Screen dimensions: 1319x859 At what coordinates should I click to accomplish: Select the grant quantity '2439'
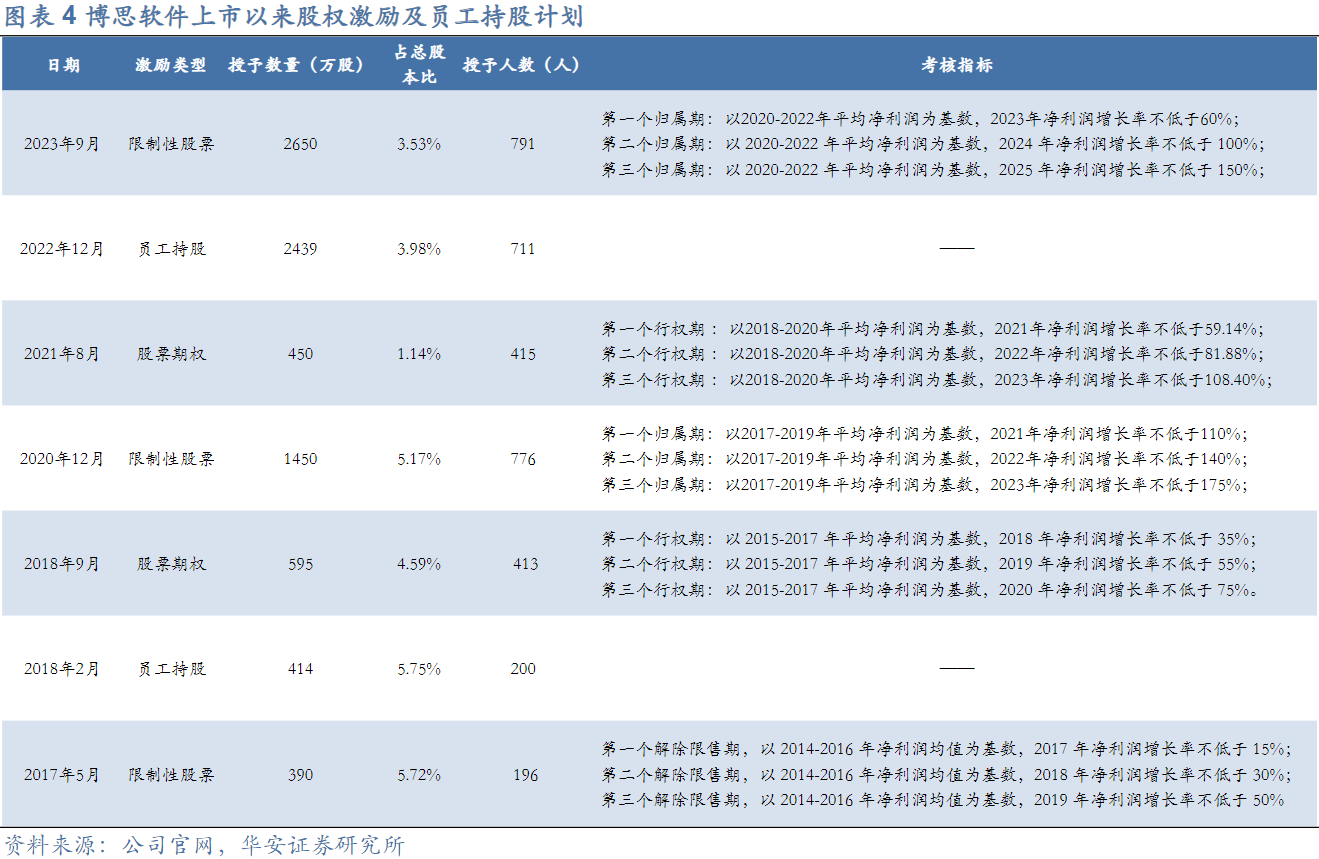coord(300,249)
